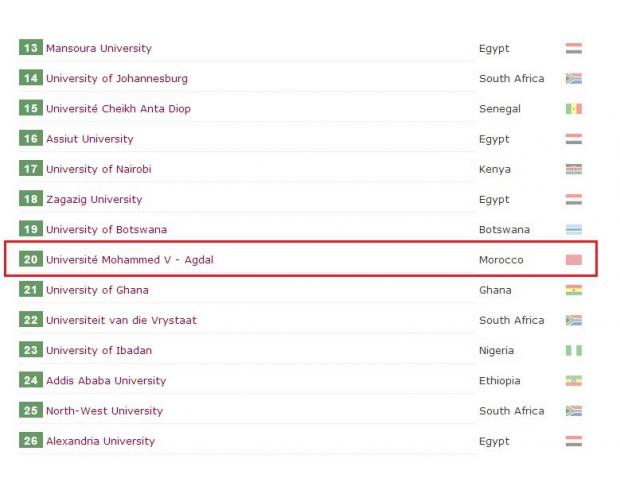This screenshot has width=620, height=490.
Task: Click the Kenya flag icon
Action: tap(574, 169)
